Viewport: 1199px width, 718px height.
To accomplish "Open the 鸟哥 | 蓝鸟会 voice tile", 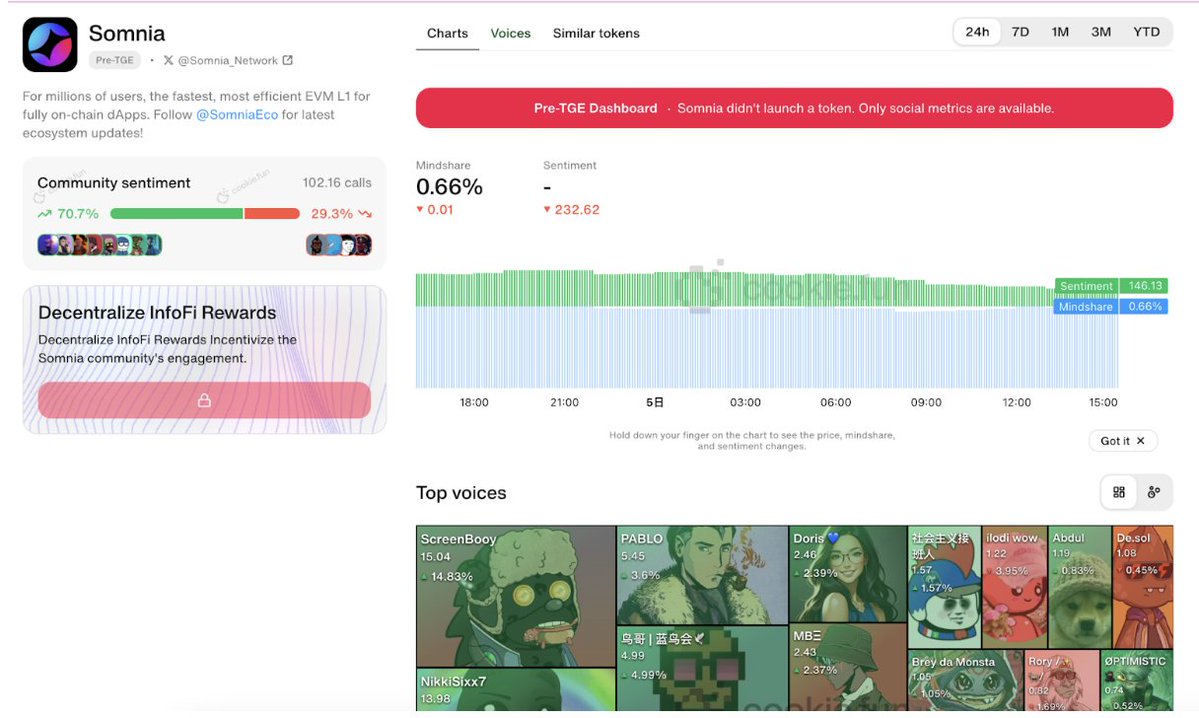I will (x=702, y=668).
